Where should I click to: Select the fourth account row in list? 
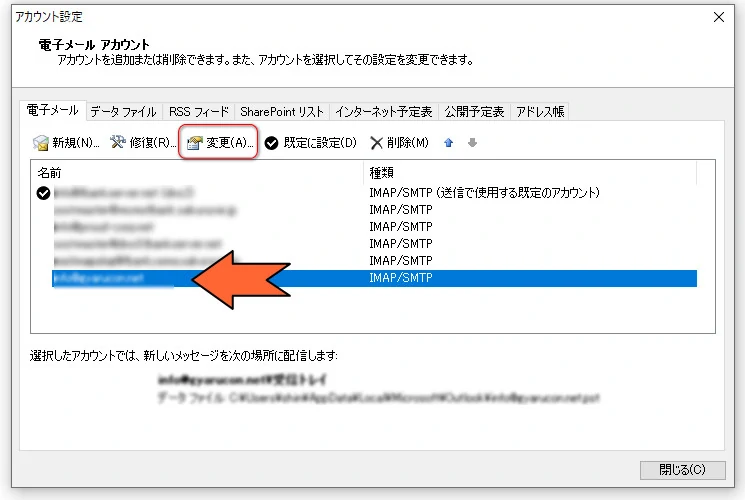(374, 244)
